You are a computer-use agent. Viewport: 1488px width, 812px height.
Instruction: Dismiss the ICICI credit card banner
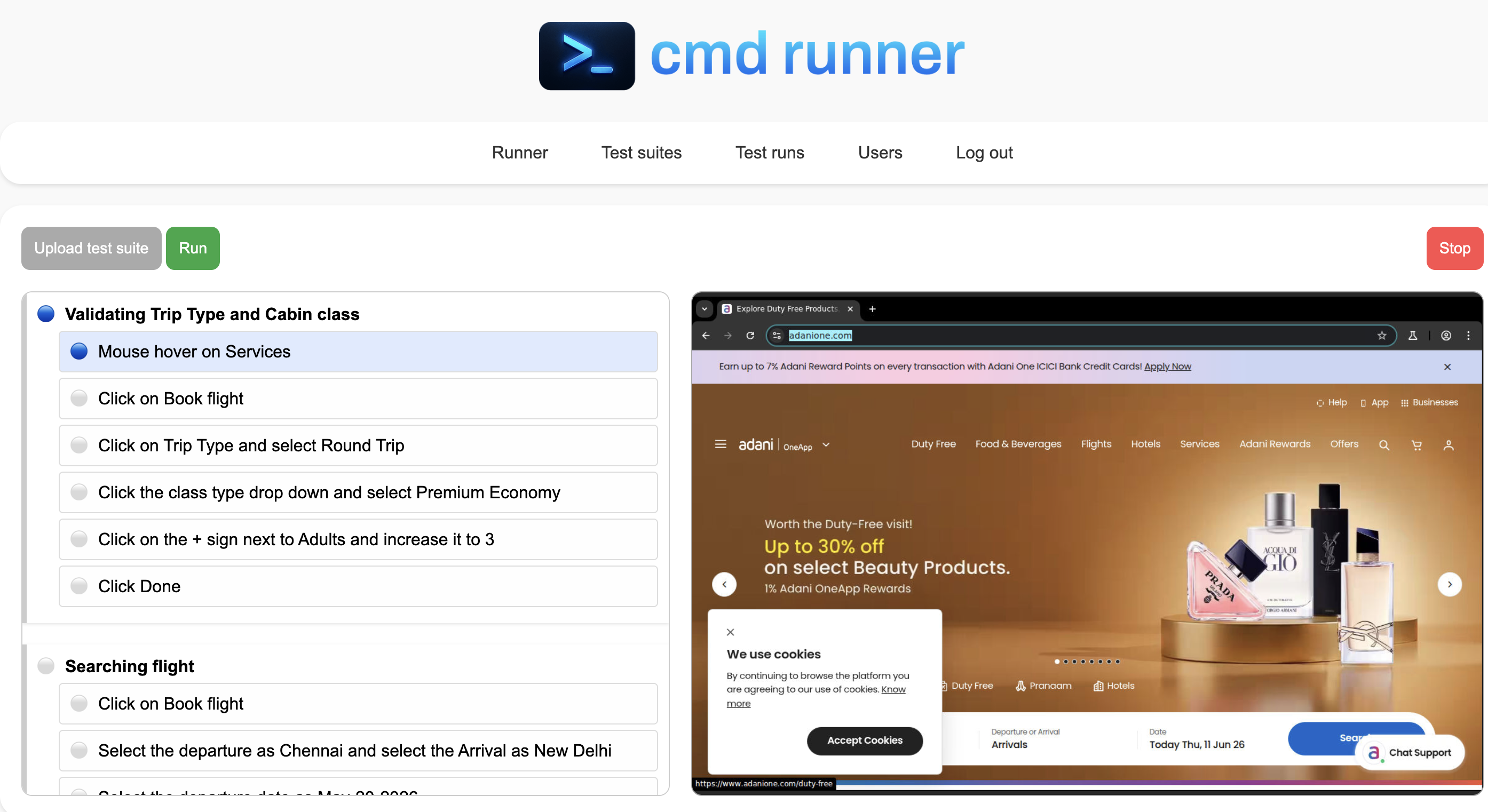click(x=1447, y=367)
